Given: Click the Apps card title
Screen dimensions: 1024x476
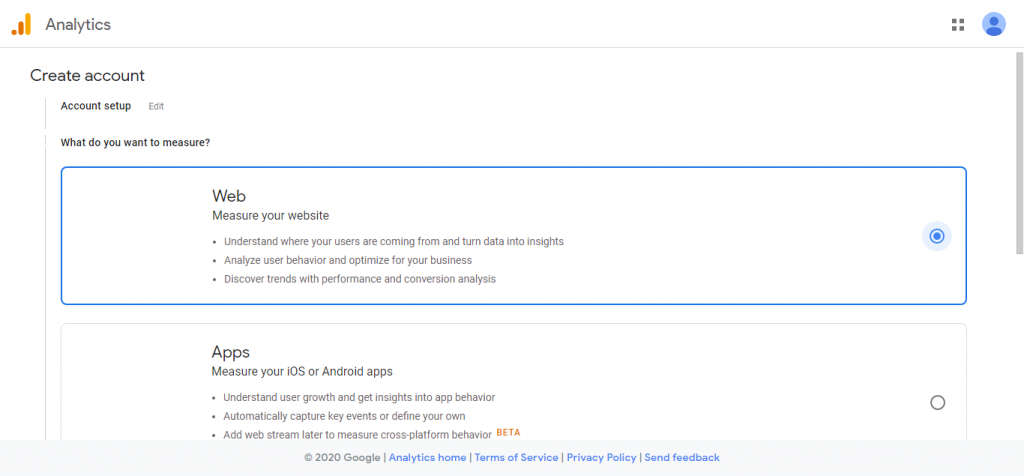Looking at the screenshot, I should tap(231, 352).
